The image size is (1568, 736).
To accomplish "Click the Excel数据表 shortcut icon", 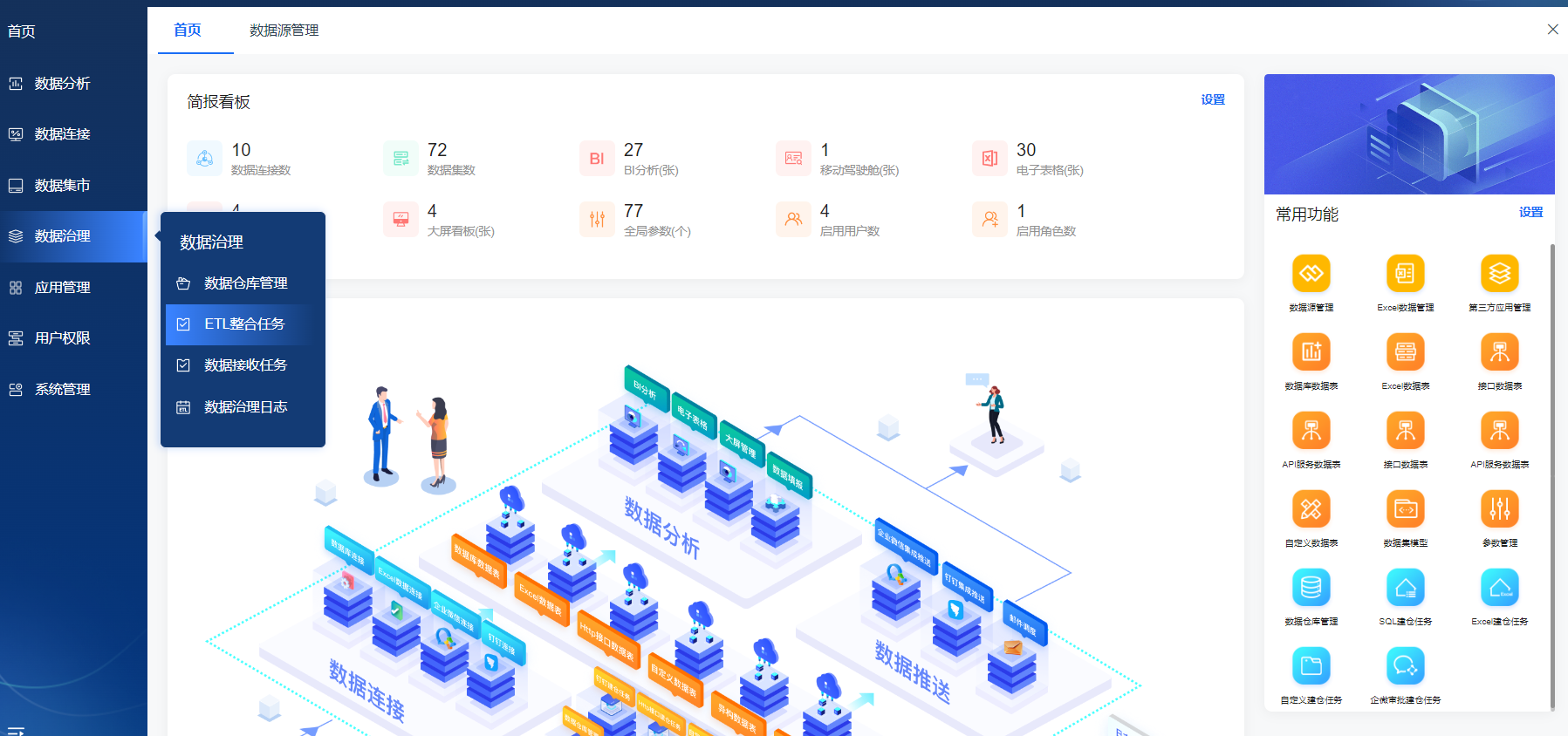I will pos(1405,352).
